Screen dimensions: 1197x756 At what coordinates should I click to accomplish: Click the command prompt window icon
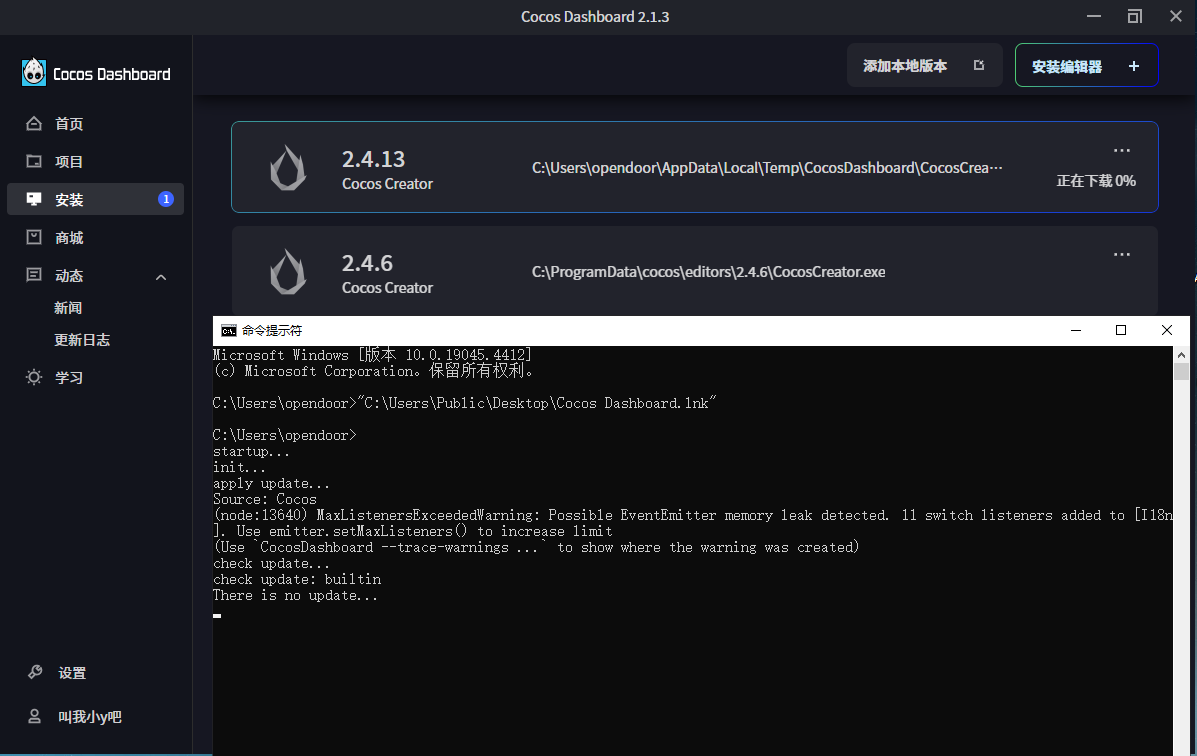click(228, 331)
